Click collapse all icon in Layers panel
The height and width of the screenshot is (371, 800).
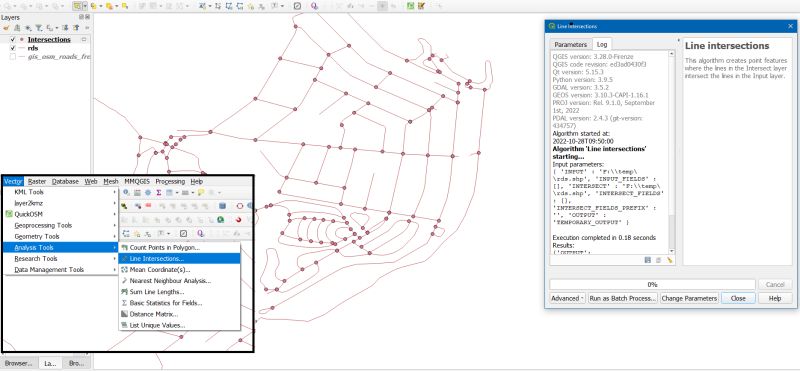click(x=76, y=28)
